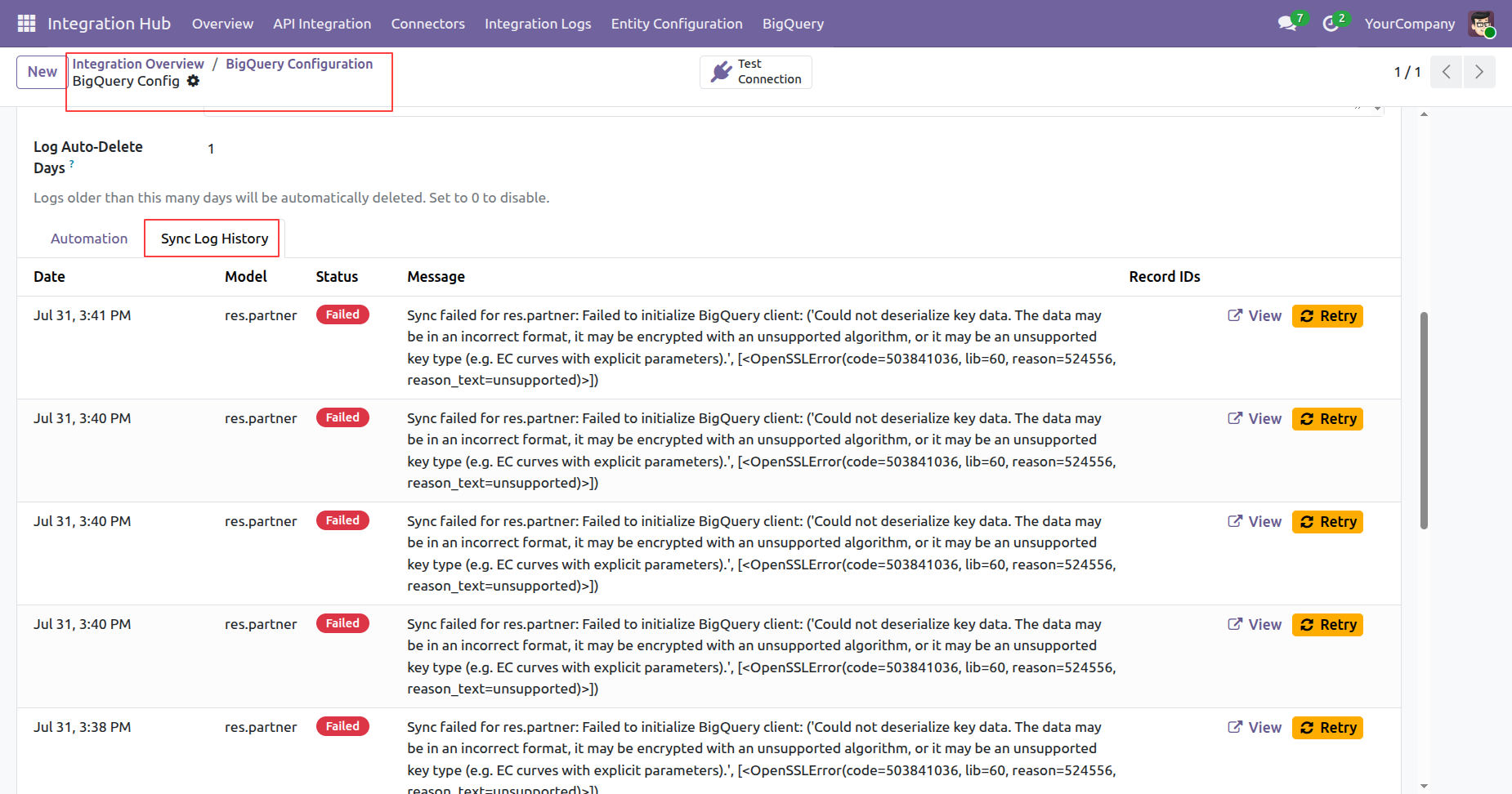Open the user avatar menu
The height and width of the screenshot is (794, 1512).
(1481, 24)
